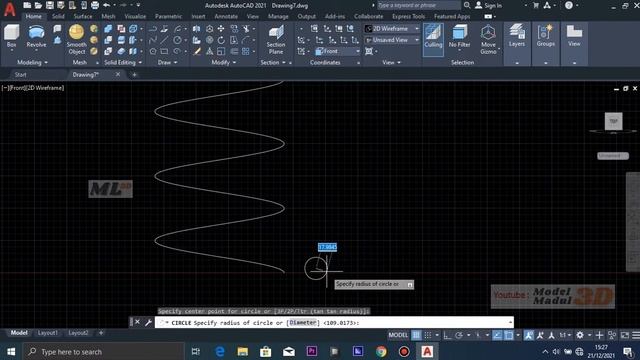This screenshot has height=360, width=640.
Task: Open the Solid ribbon tab
Action: coord(58,16)
